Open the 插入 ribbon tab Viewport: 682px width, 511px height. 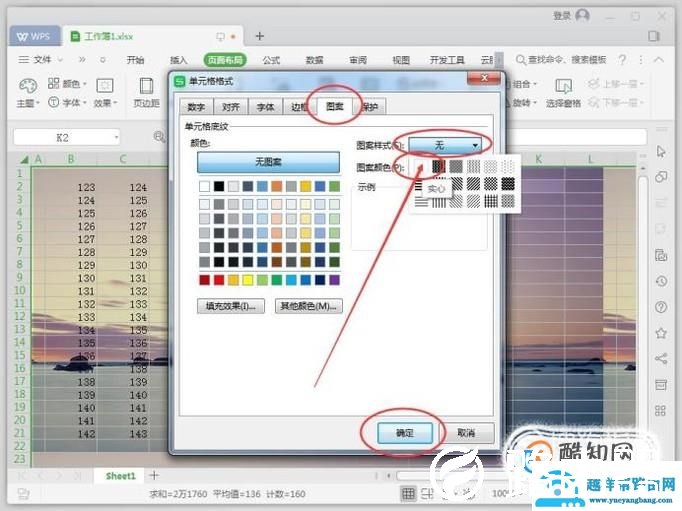(x=178, y=60)
